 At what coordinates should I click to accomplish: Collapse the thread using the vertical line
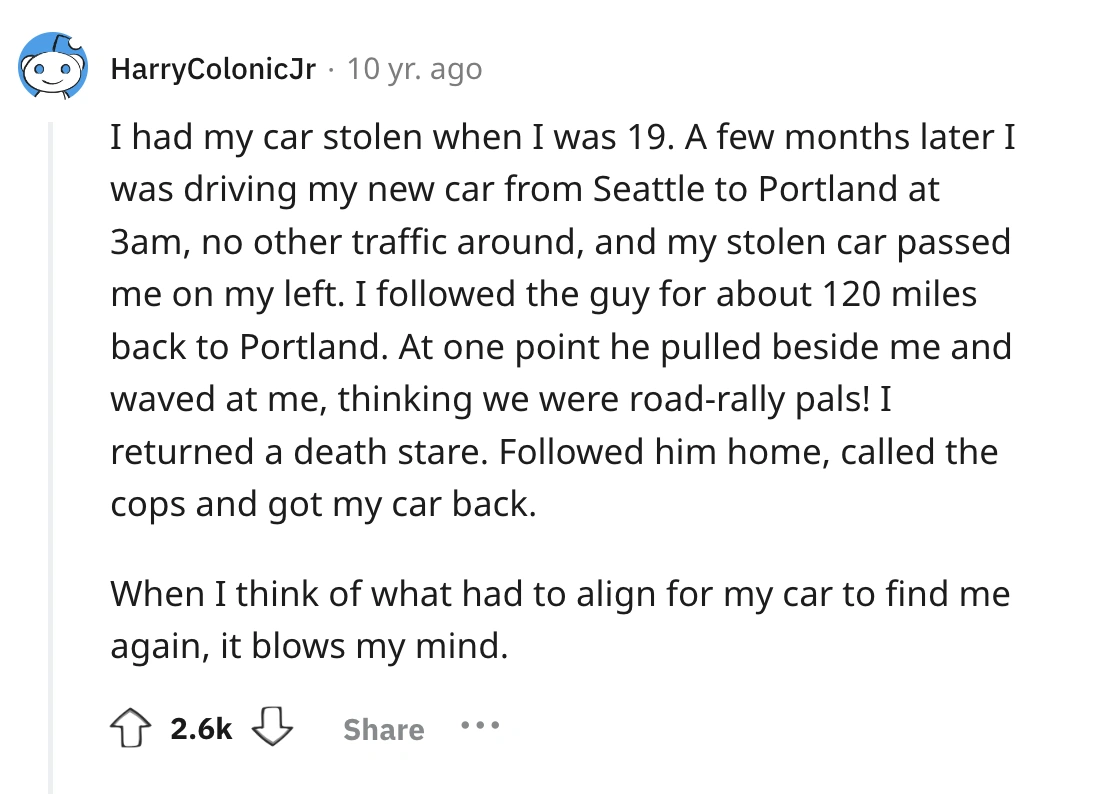click(x=51, y=450)
